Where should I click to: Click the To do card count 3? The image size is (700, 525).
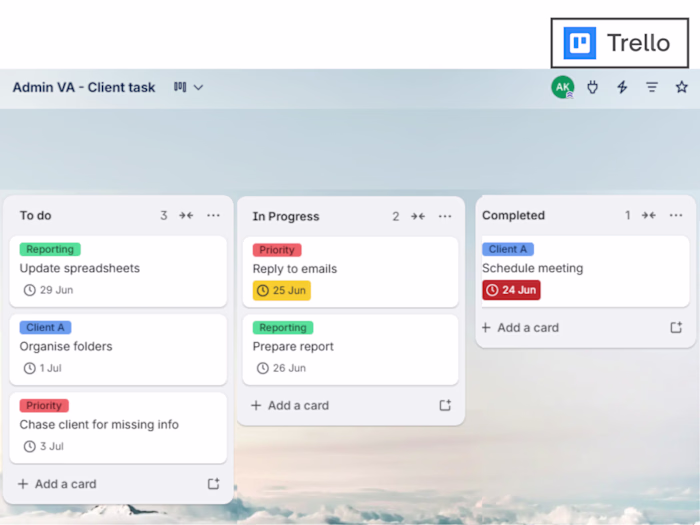tap(164, 216)
